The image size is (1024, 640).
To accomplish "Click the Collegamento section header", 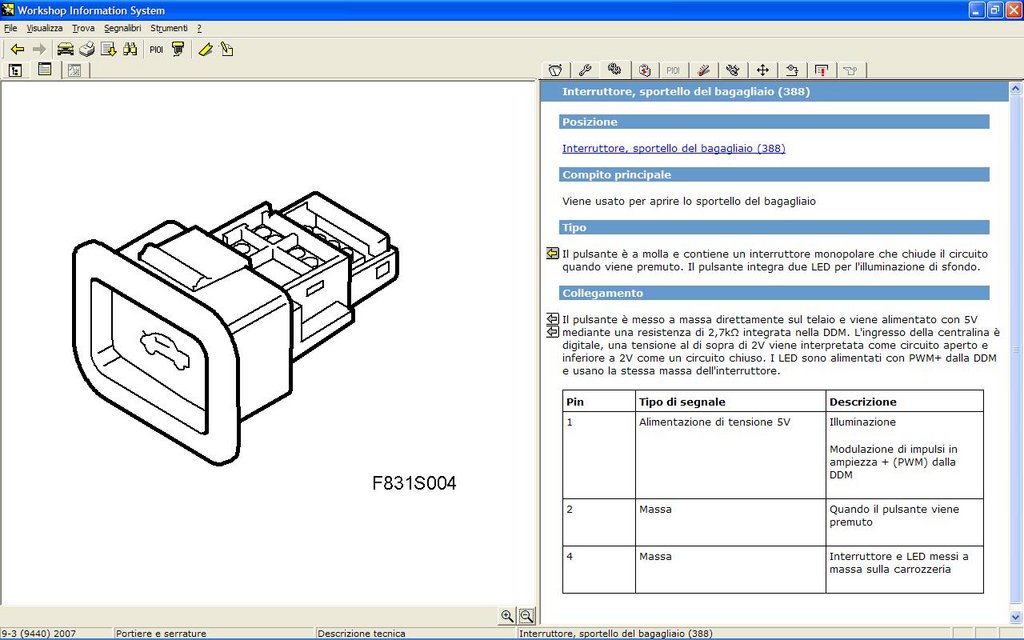I will (774, 293).
